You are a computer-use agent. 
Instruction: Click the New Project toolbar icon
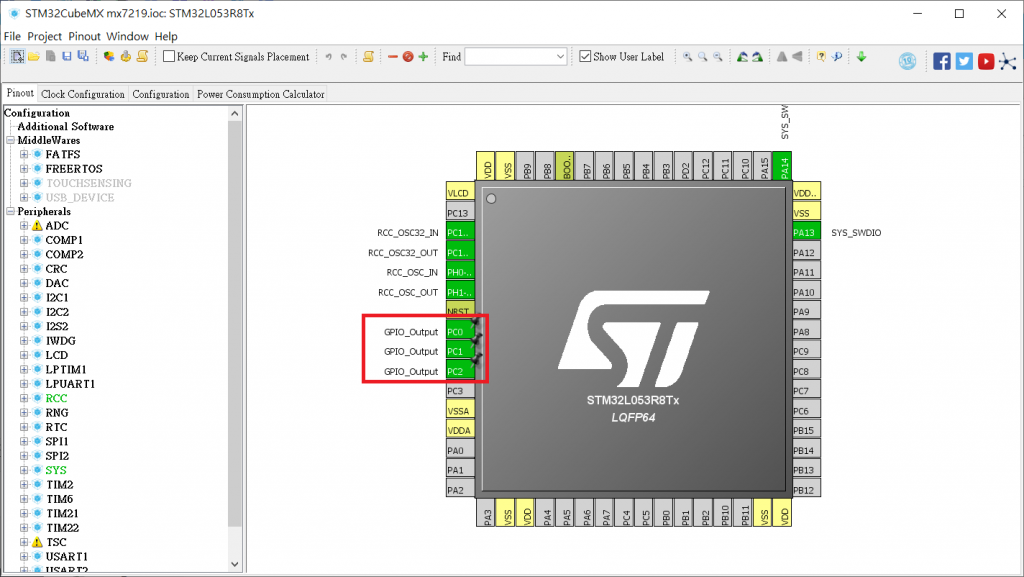[x=18, y=57]
